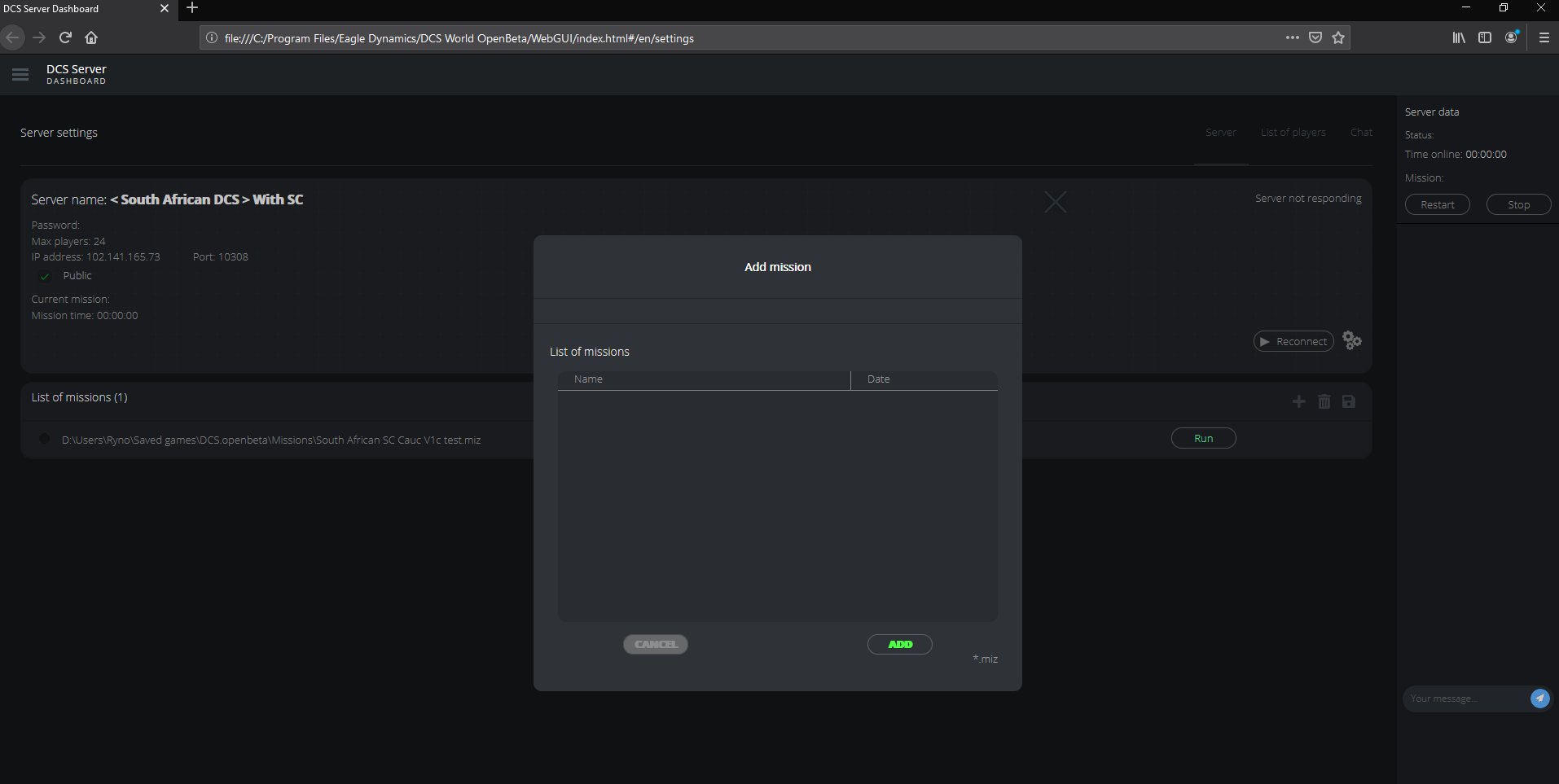The height and width of the screenshot is (784, 1559).
Task: Send chat message with paper plane icon
Action: click(1539, 699)
